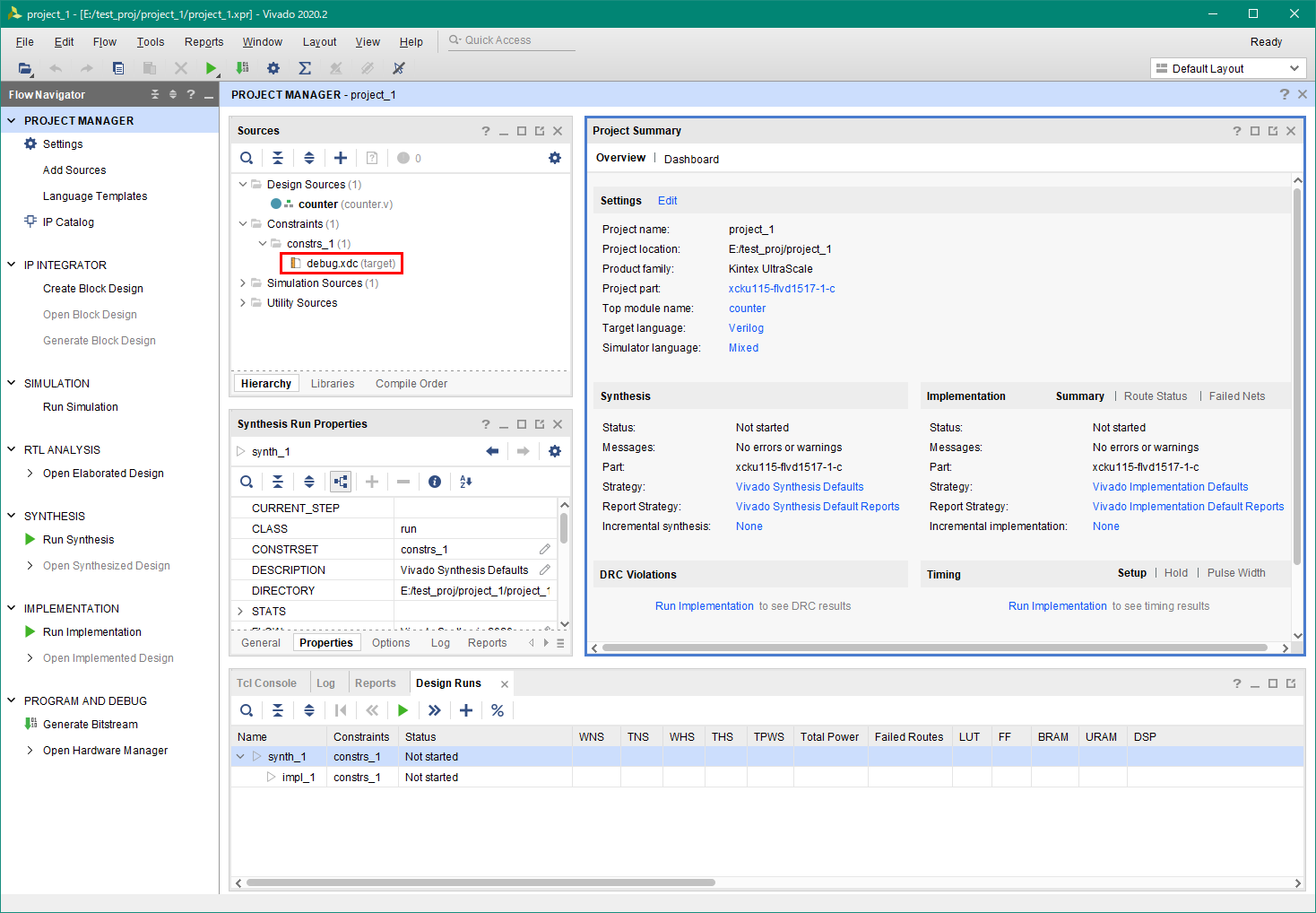Select debug.xdc constraint file
The height and width of the screenshot is (913, 1316).
pyautogui.click(x=342, y=263)
